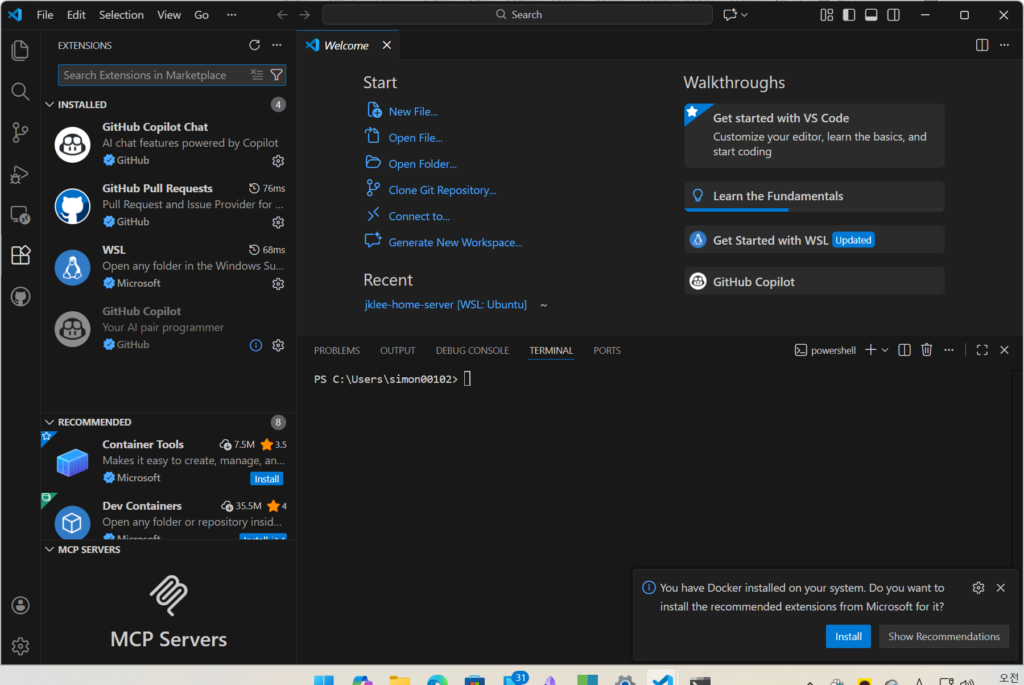Click the filter extensions funnel icon
This screenshot has width=1024, height=685.
click(277, 75)
